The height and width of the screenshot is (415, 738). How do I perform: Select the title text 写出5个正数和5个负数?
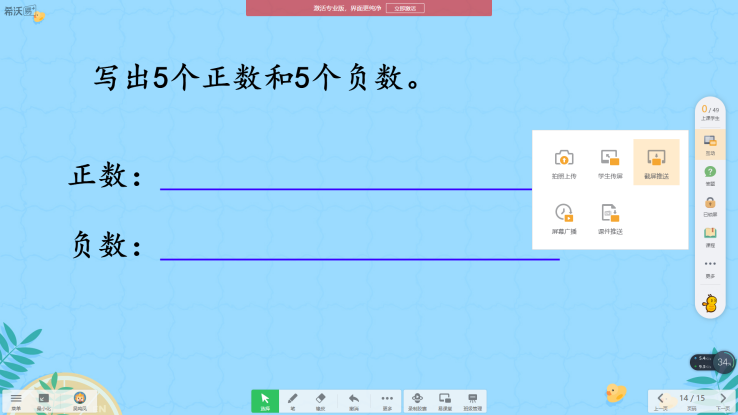pyautogui.click(x=257, y=78)
